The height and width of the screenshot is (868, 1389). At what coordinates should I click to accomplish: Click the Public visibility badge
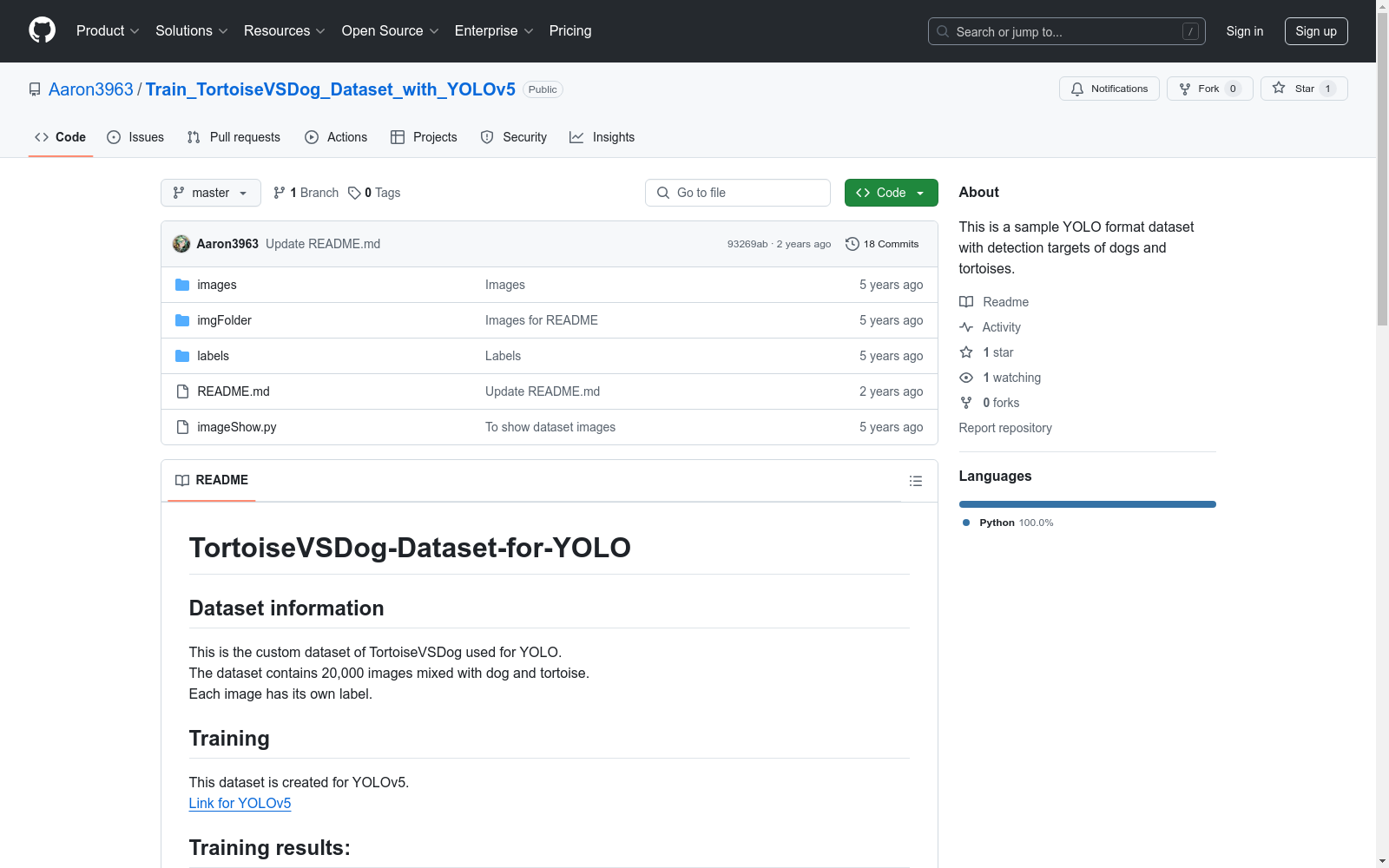click(x=543, y=89)
